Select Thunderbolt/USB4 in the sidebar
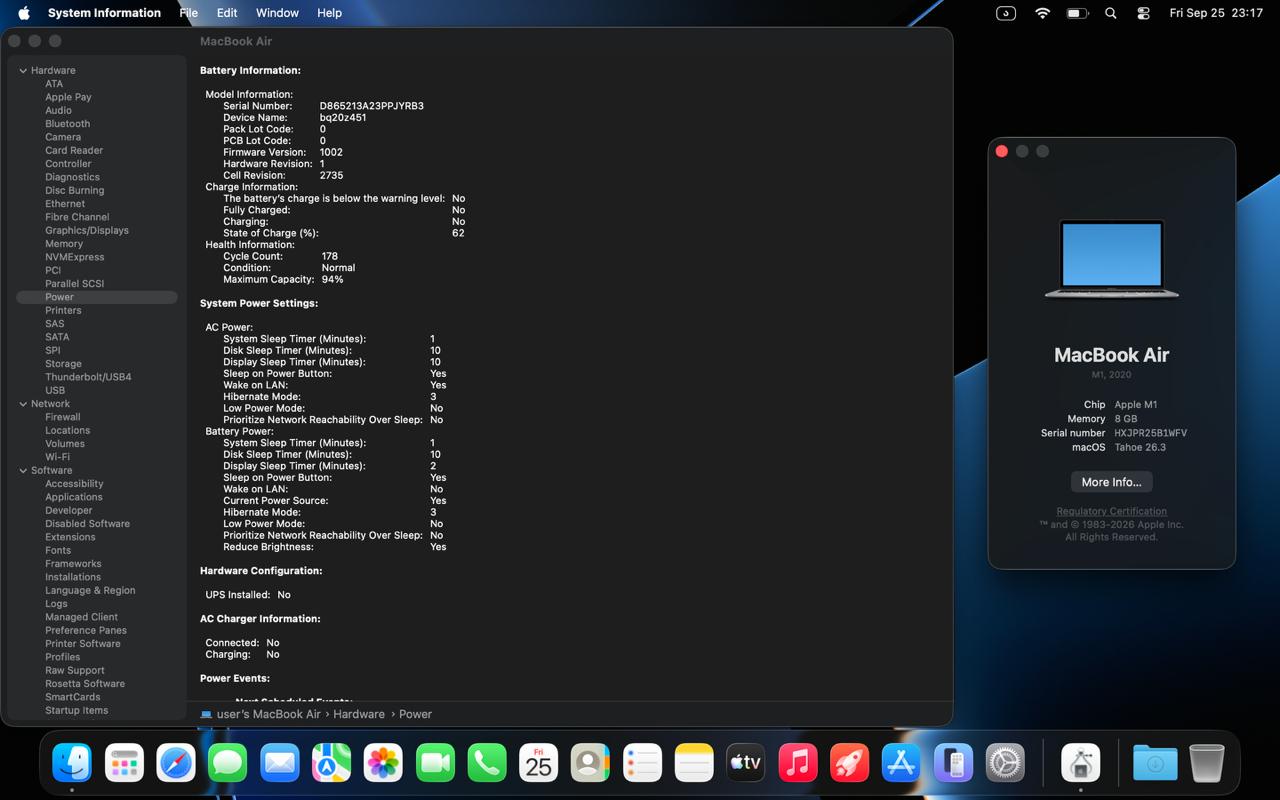 coord(88,377)
